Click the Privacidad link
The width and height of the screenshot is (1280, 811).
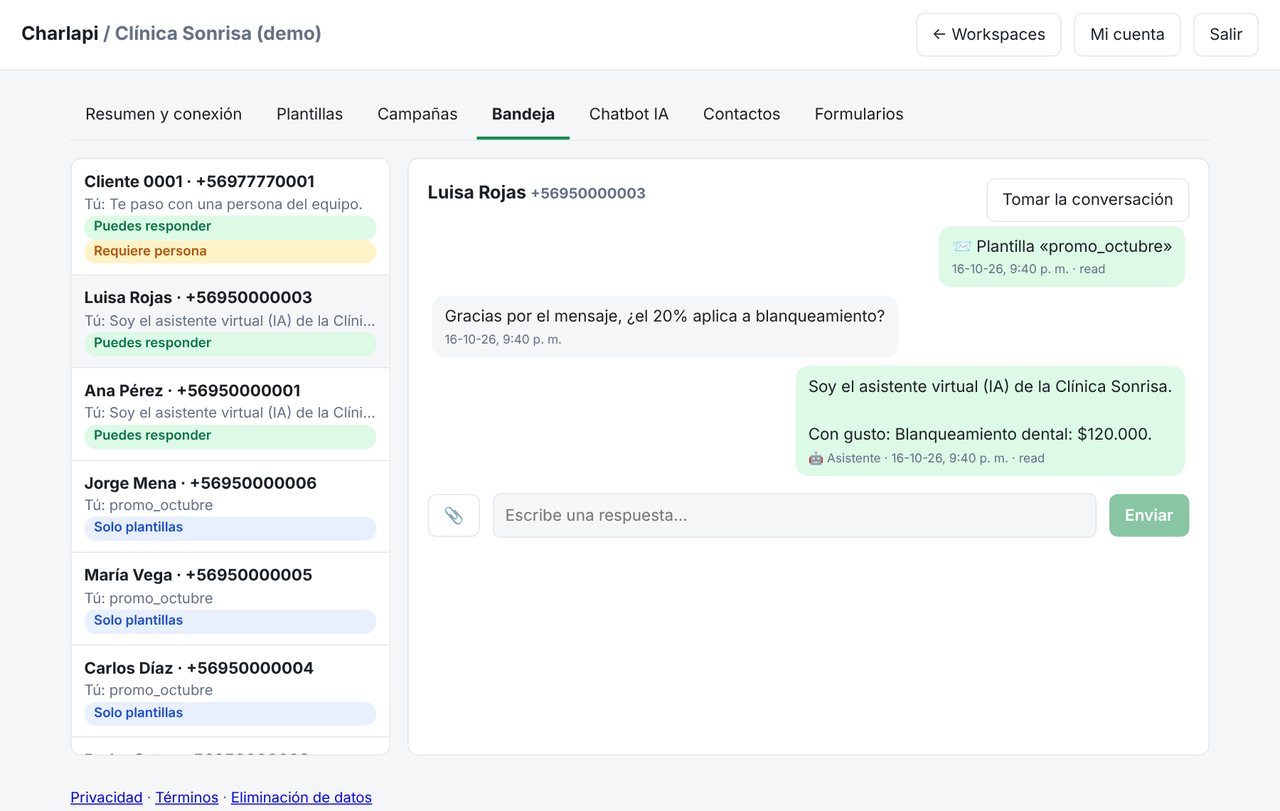coord(106,797)
